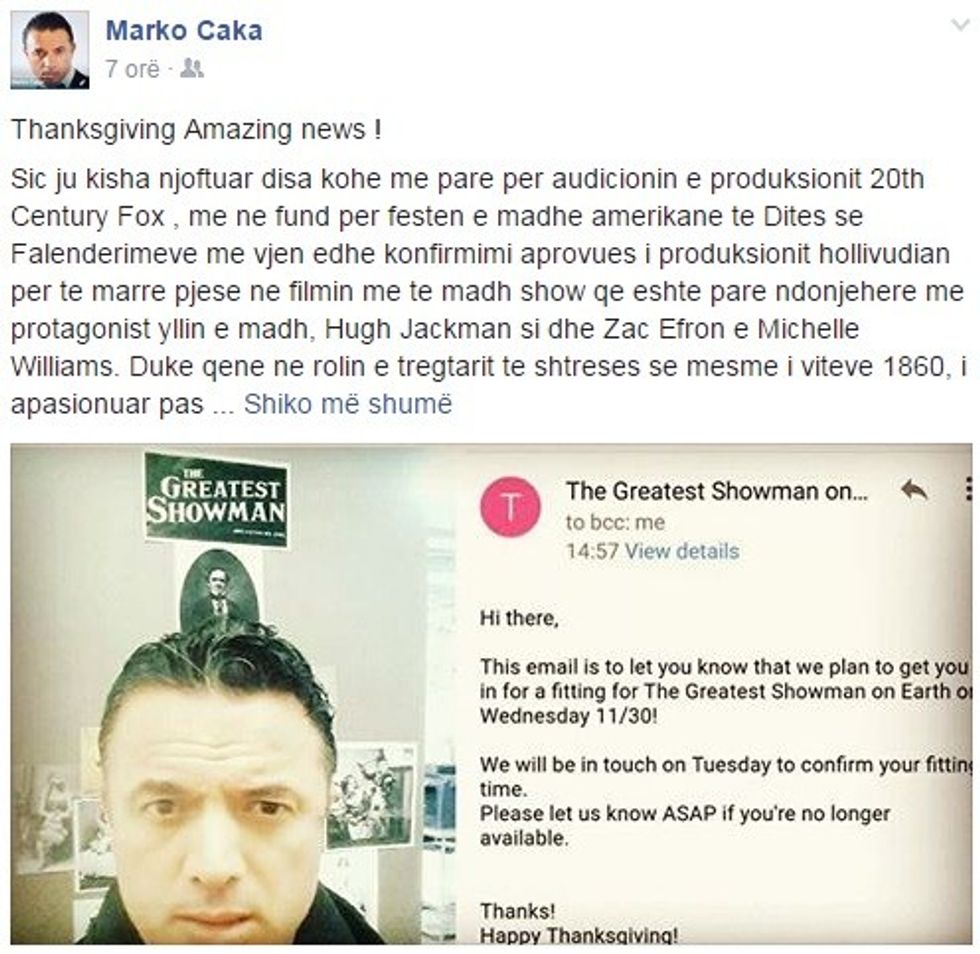
Task: Expand post with 'Shiko më shumë'
Action: (x=348, y=404)
